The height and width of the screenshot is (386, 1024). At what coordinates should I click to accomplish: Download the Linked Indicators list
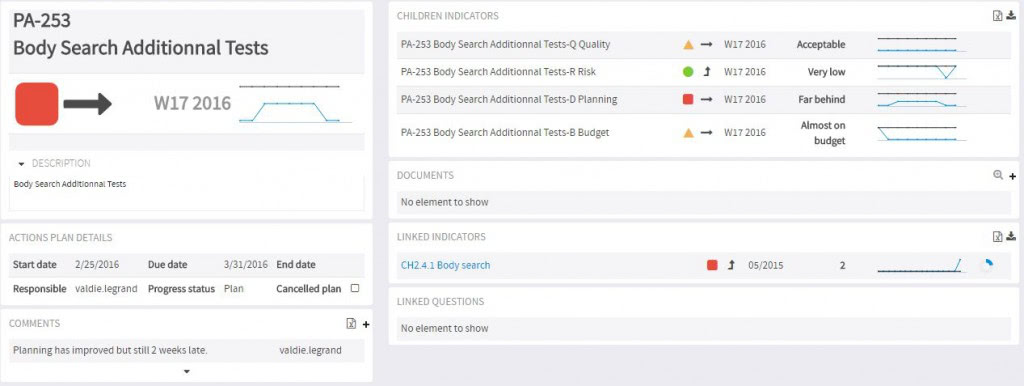1012,236
